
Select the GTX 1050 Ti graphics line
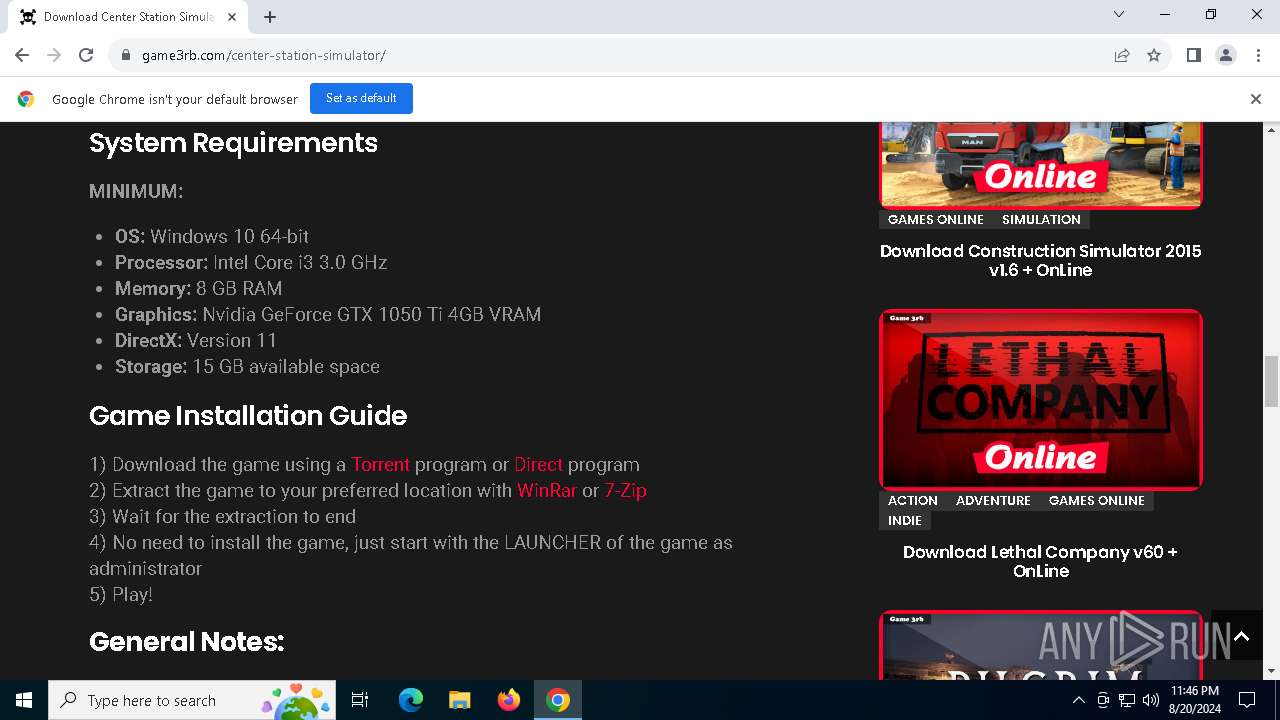pyautogui.click(x=328, y=314)
